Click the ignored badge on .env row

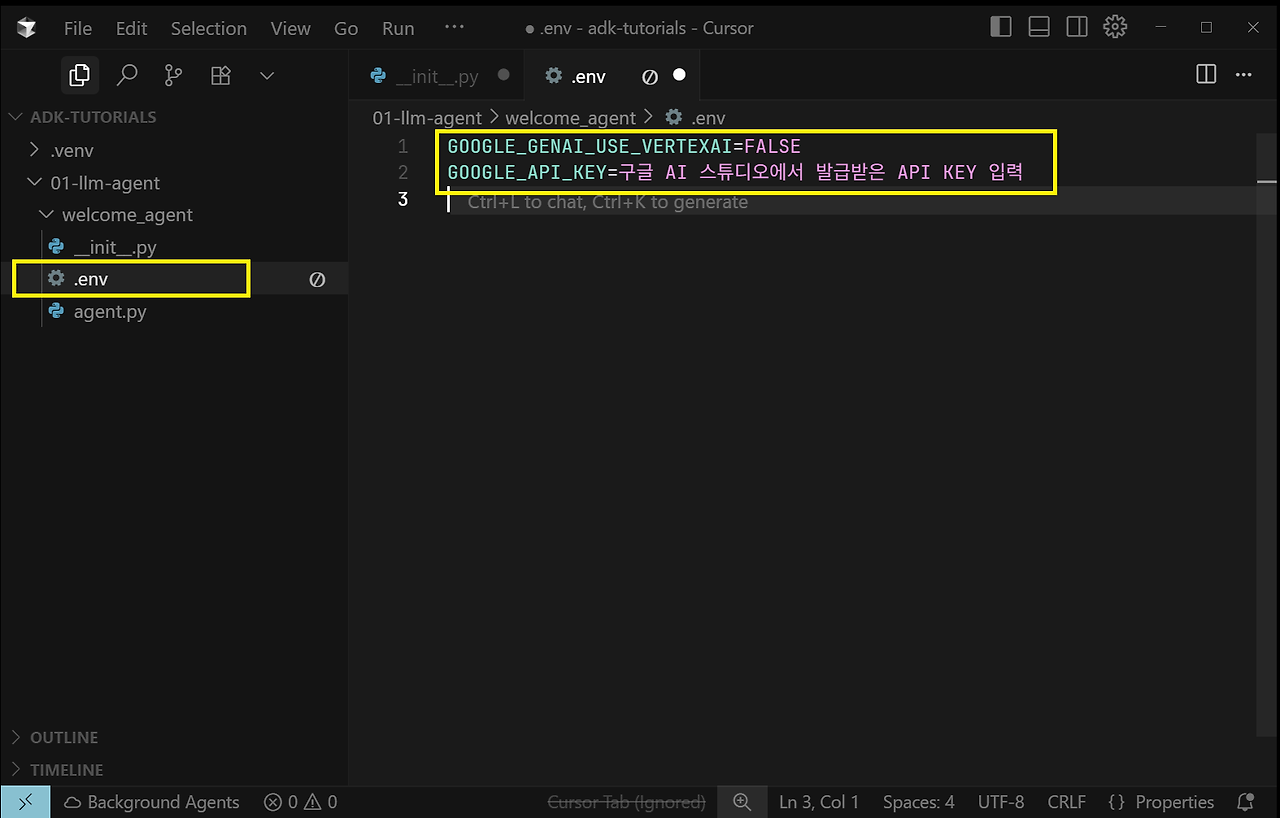click(x=317, y=280)
